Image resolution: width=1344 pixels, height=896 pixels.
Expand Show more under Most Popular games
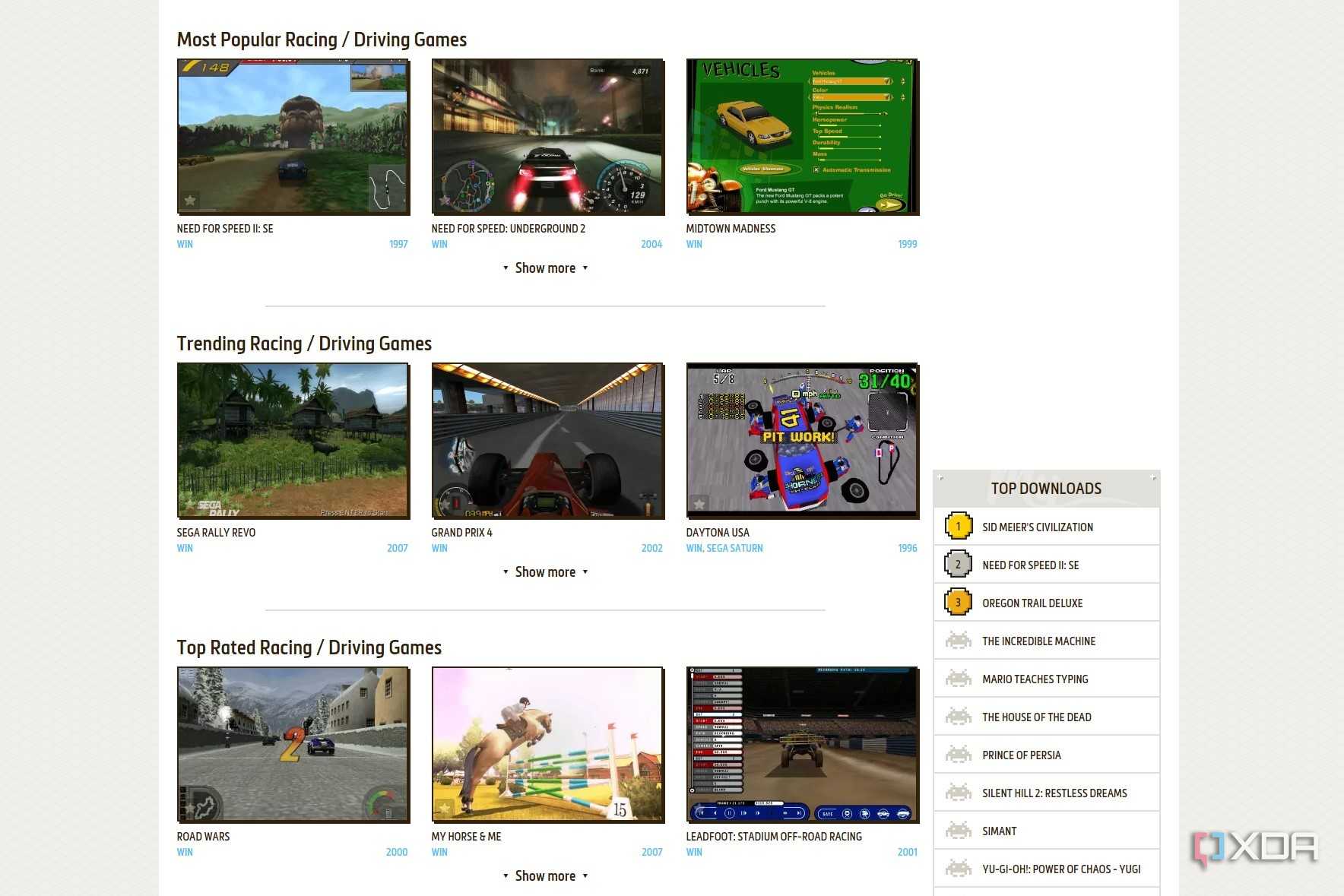tap(545, 268)
